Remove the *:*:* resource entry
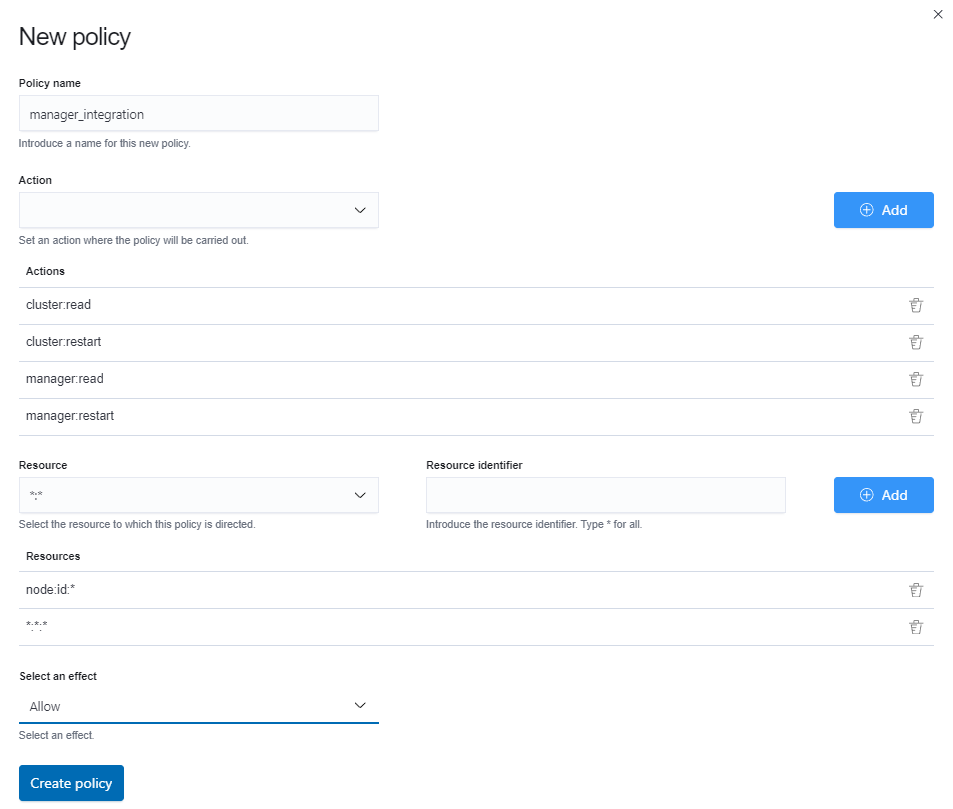The image size is (953, 809). (915, 627)
